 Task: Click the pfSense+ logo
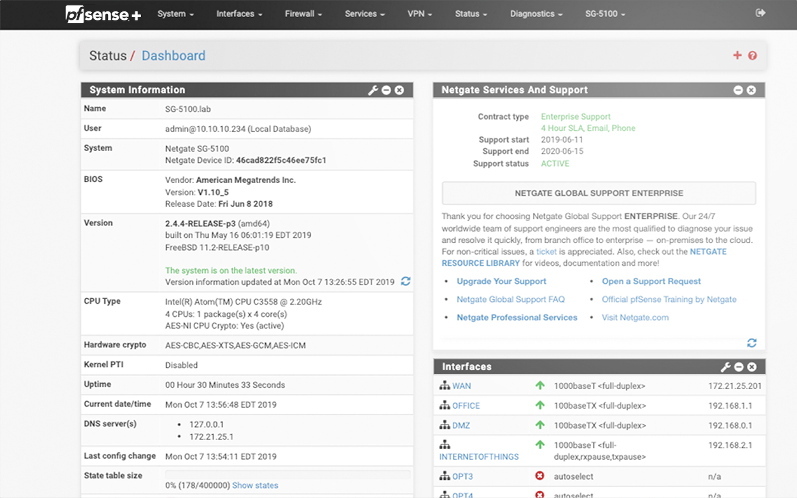tap(103, 14)
